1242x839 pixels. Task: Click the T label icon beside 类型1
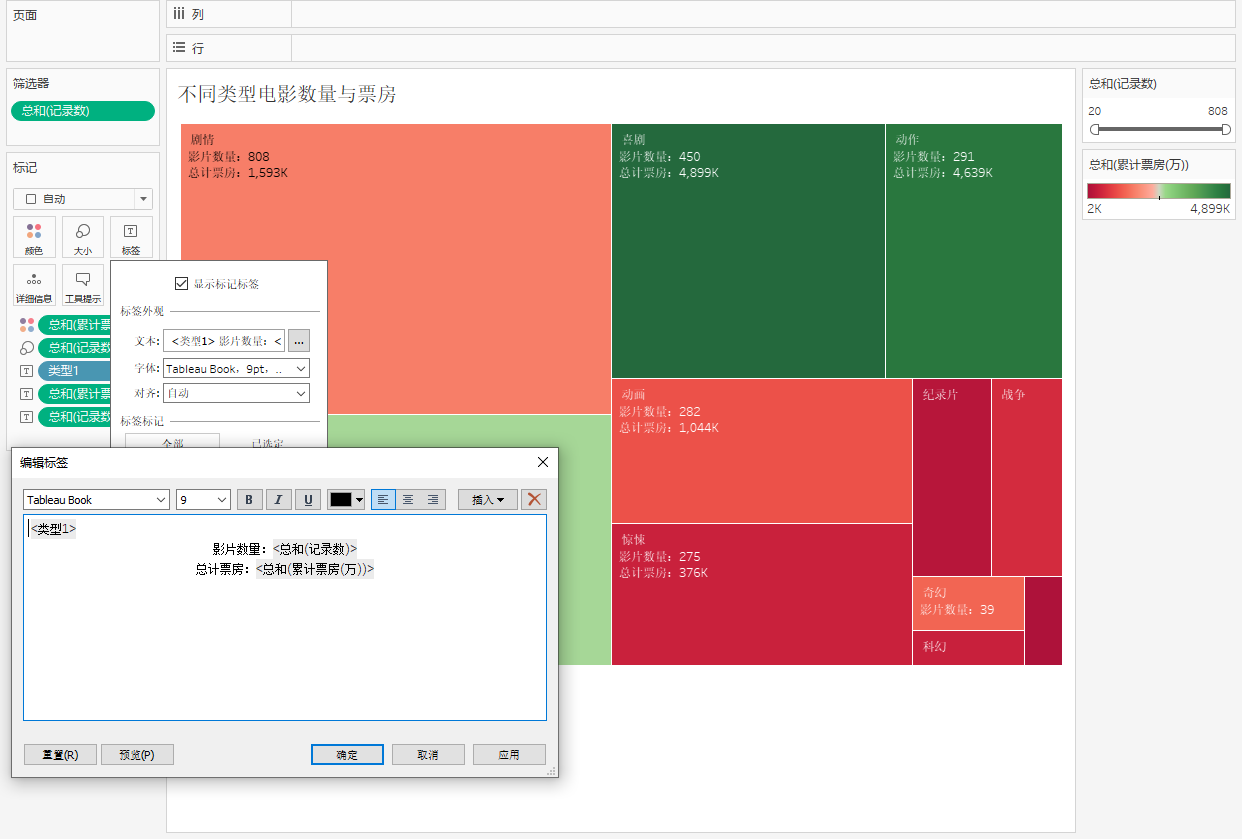27,371
